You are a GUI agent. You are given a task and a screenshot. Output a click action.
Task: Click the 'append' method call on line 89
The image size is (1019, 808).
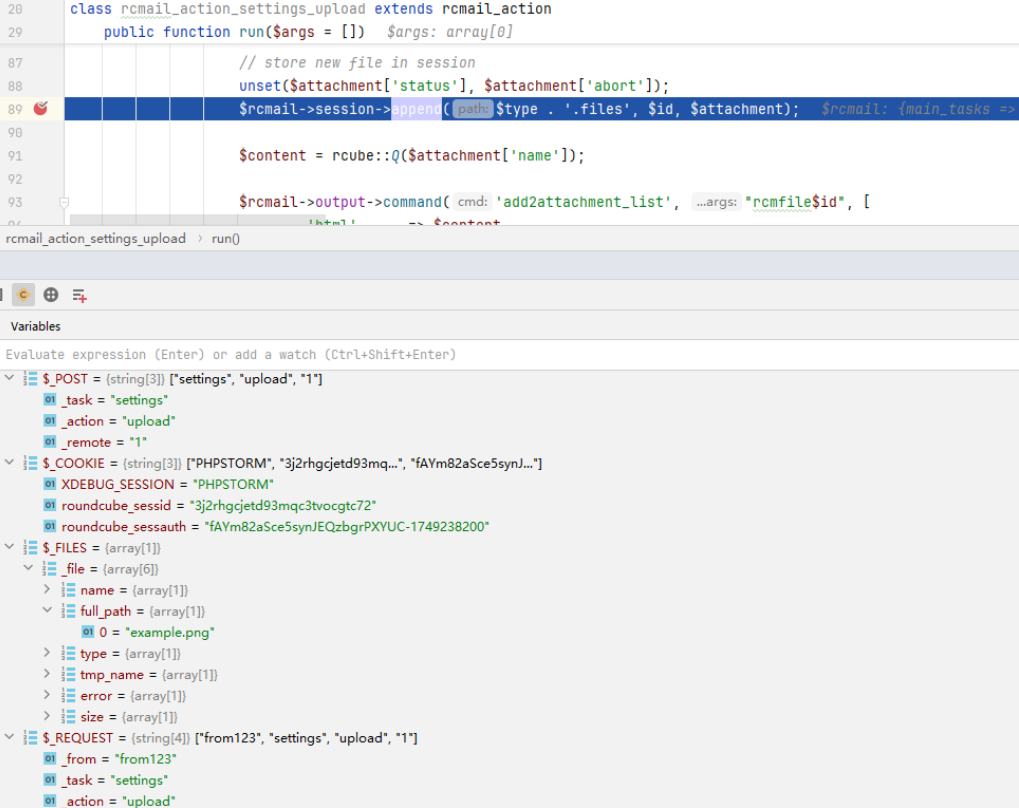(416, 109)
